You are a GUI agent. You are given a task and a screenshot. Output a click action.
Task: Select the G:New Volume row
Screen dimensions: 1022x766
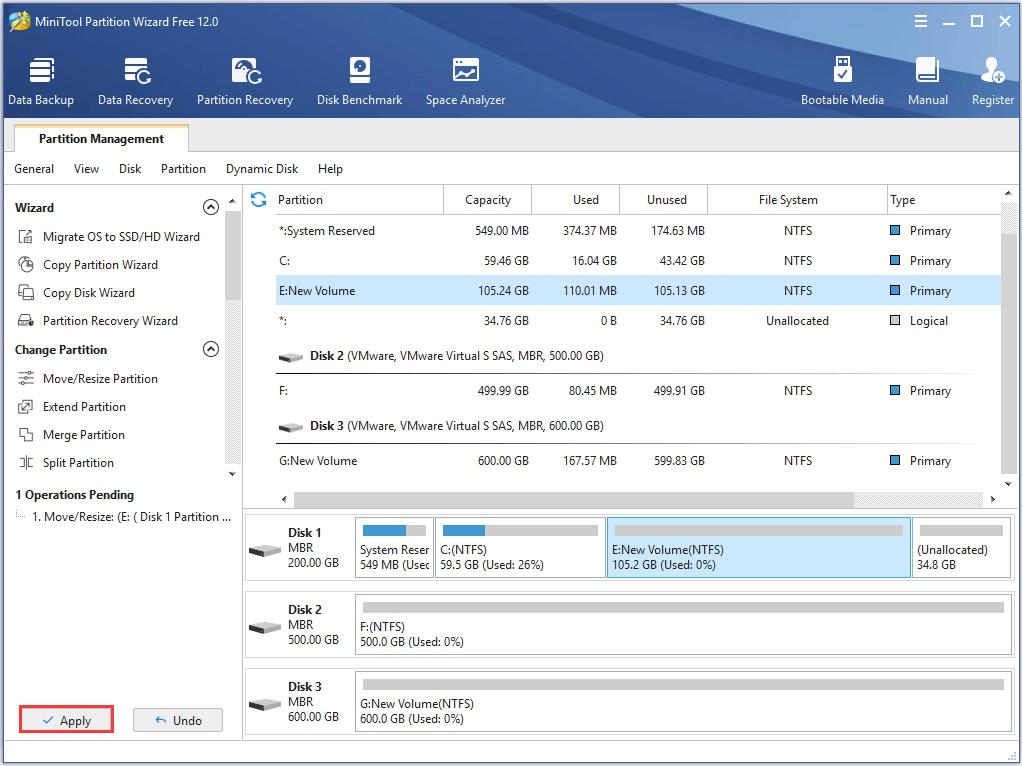637,460
